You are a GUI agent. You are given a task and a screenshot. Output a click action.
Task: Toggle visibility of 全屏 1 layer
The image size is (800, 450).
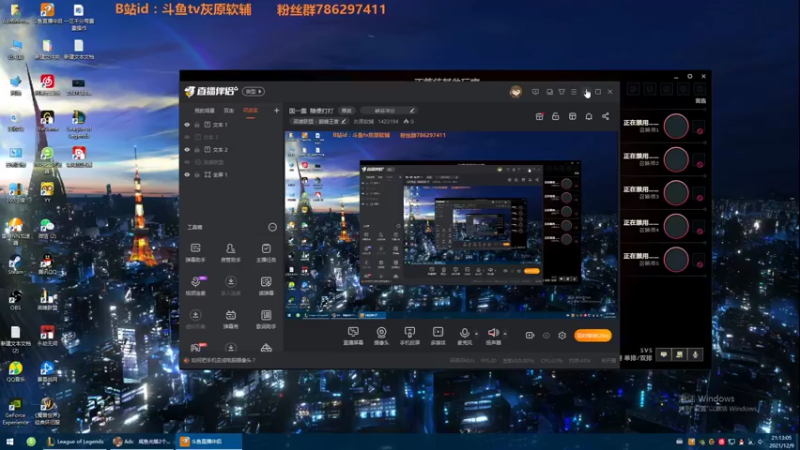click(x=187, y=174)
